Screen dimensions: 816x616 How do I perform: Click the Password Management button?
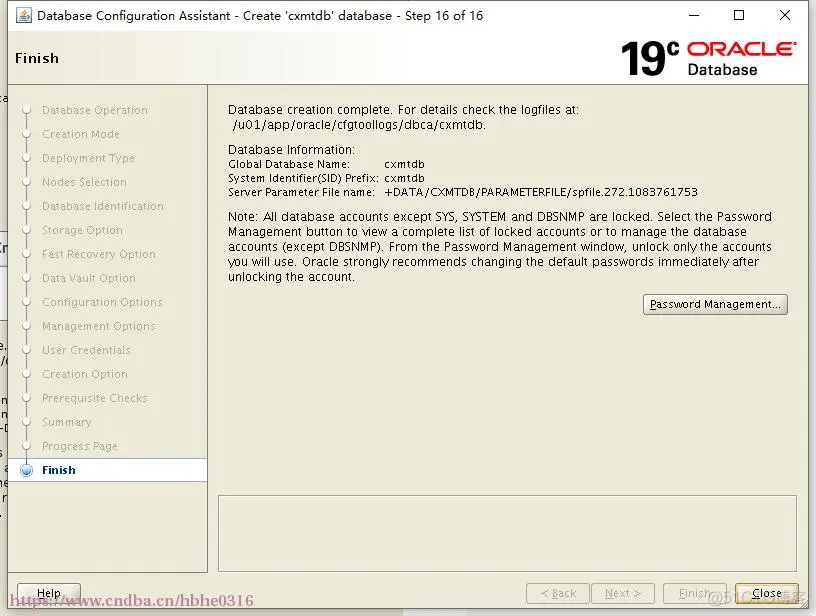coord(715,304)
